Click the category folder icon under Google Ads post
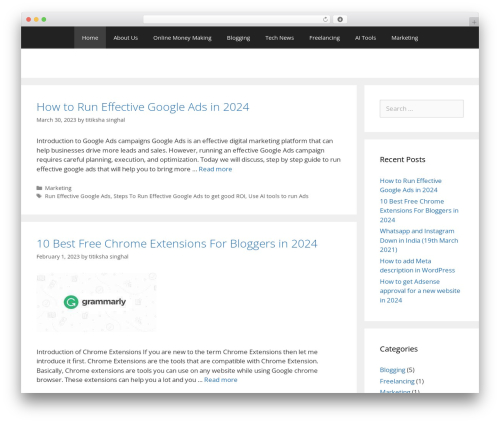 39,188
